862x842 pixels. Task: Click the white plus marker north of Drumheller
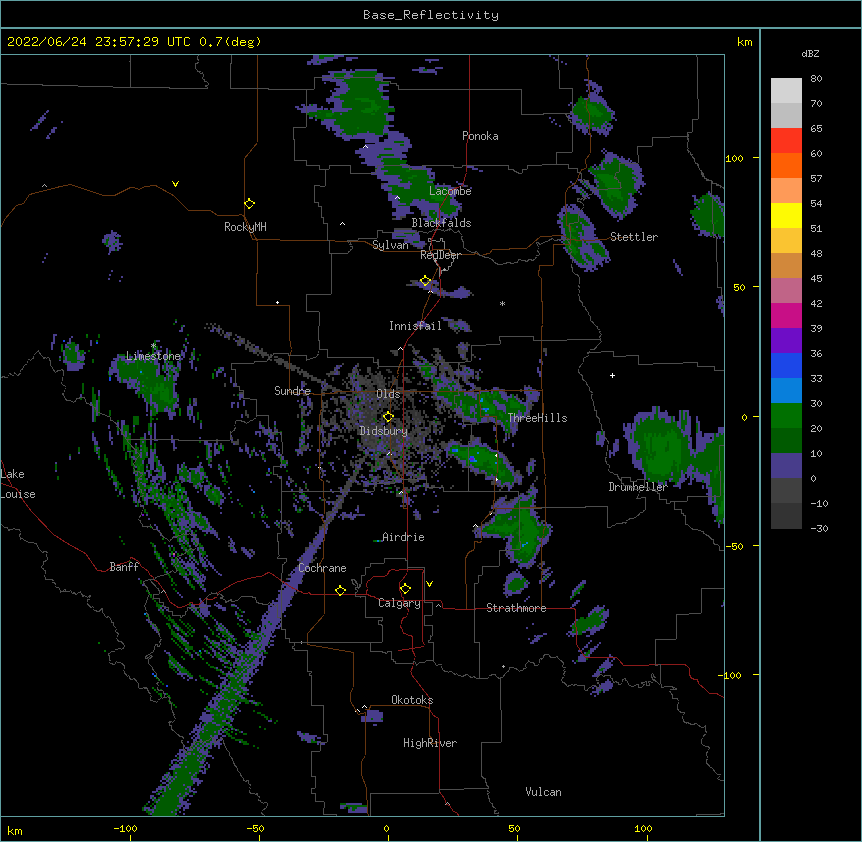click(612, 375)
